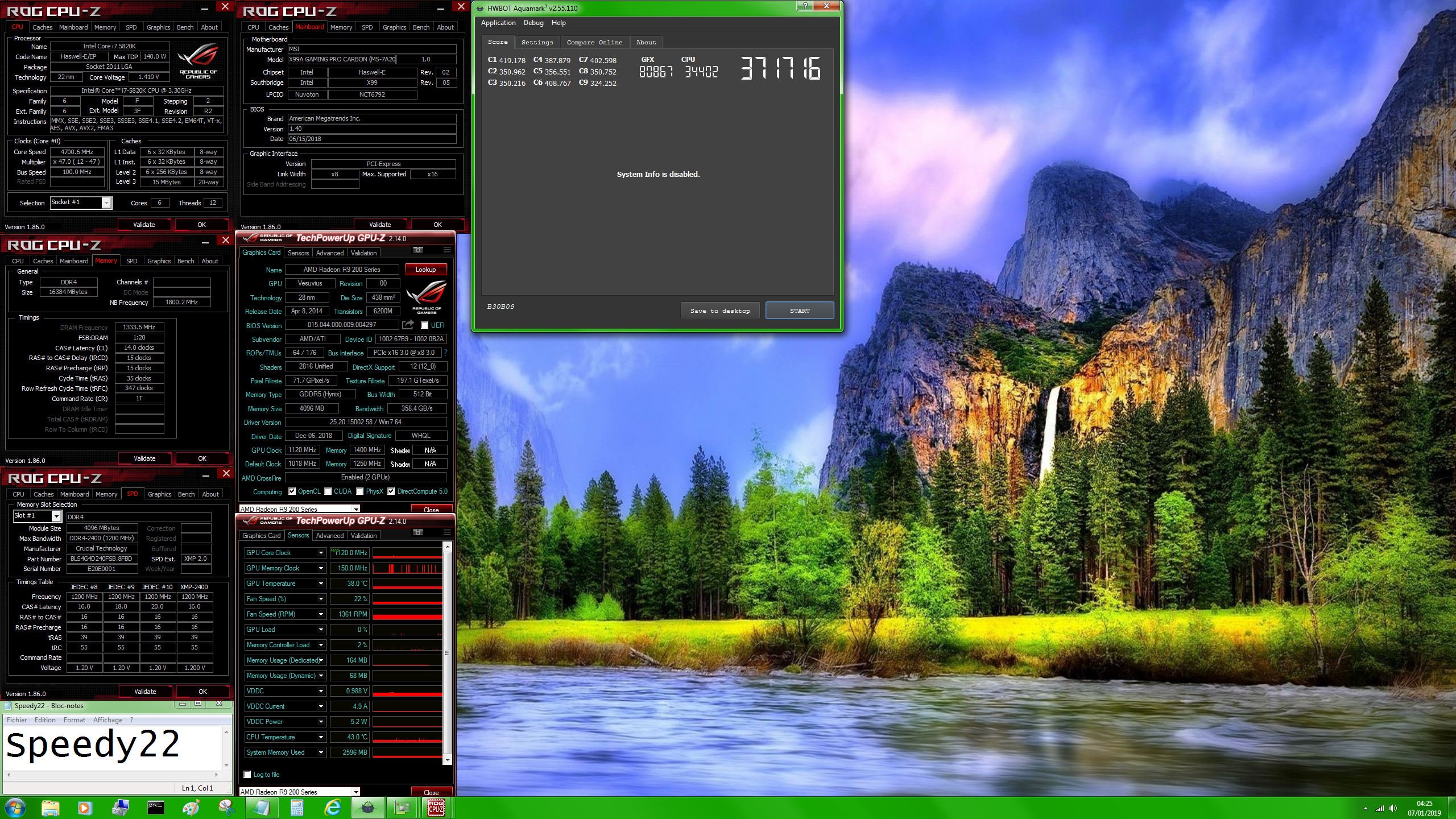Click the volume speaker tray icon
Screen dimensions: 1456x819
(1393, 808)
